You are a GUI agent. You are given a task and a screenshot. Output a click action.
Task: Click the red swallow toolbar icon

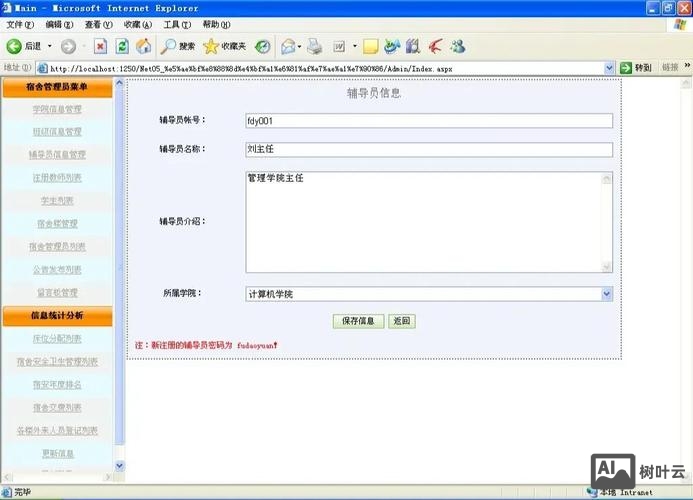coord(435,46)
